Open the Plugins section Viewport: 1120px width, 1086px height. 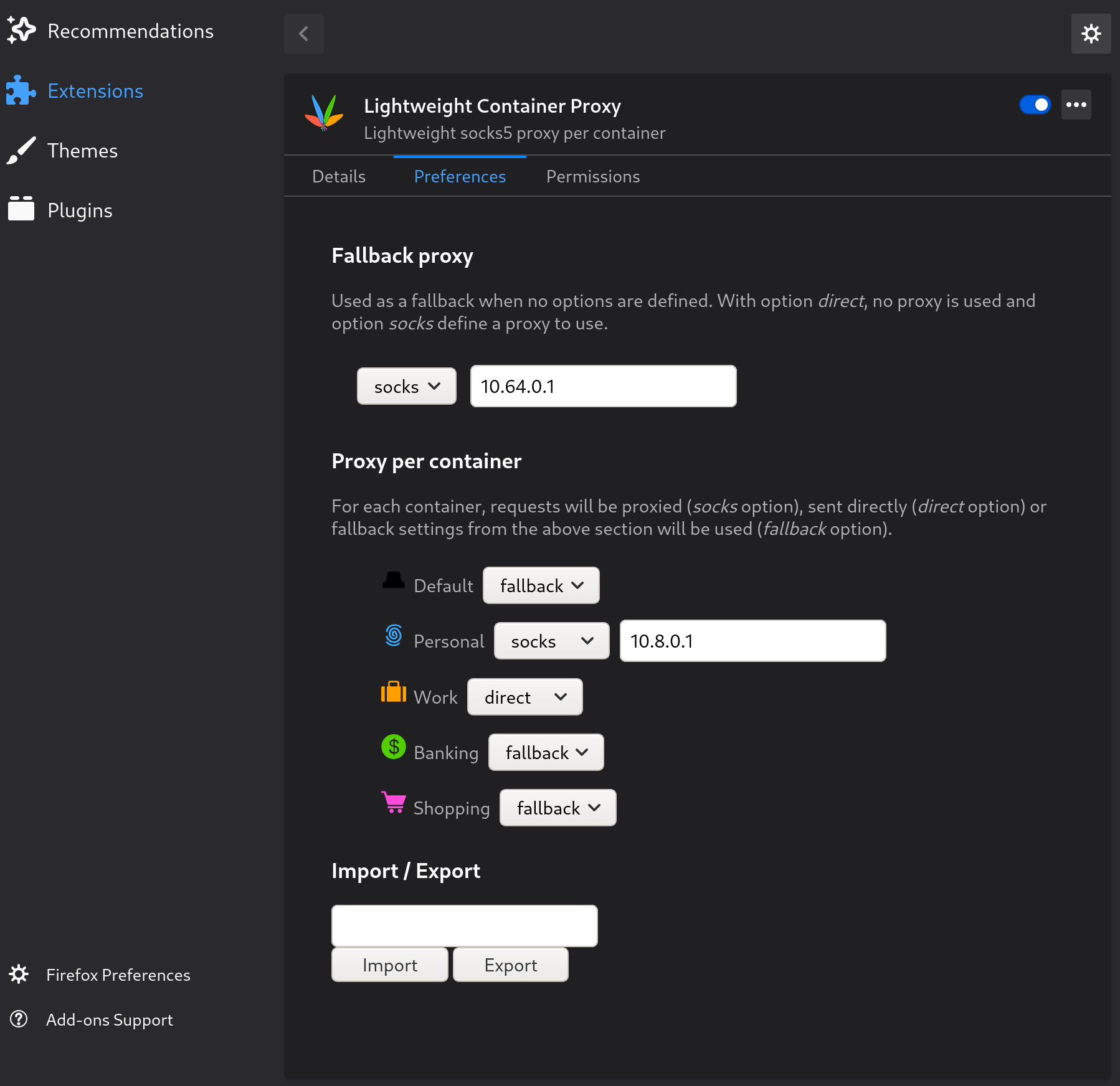coord(80,210)
